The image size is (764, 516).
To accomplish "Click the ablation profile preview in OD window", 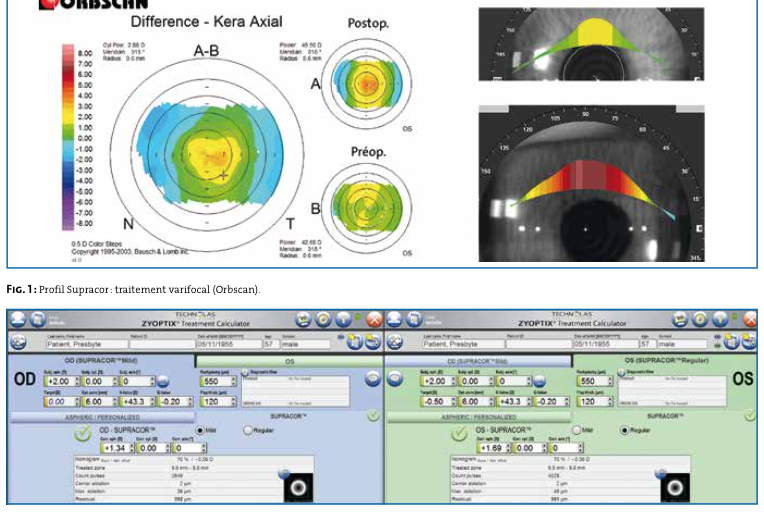I will [x=298, y=488].
